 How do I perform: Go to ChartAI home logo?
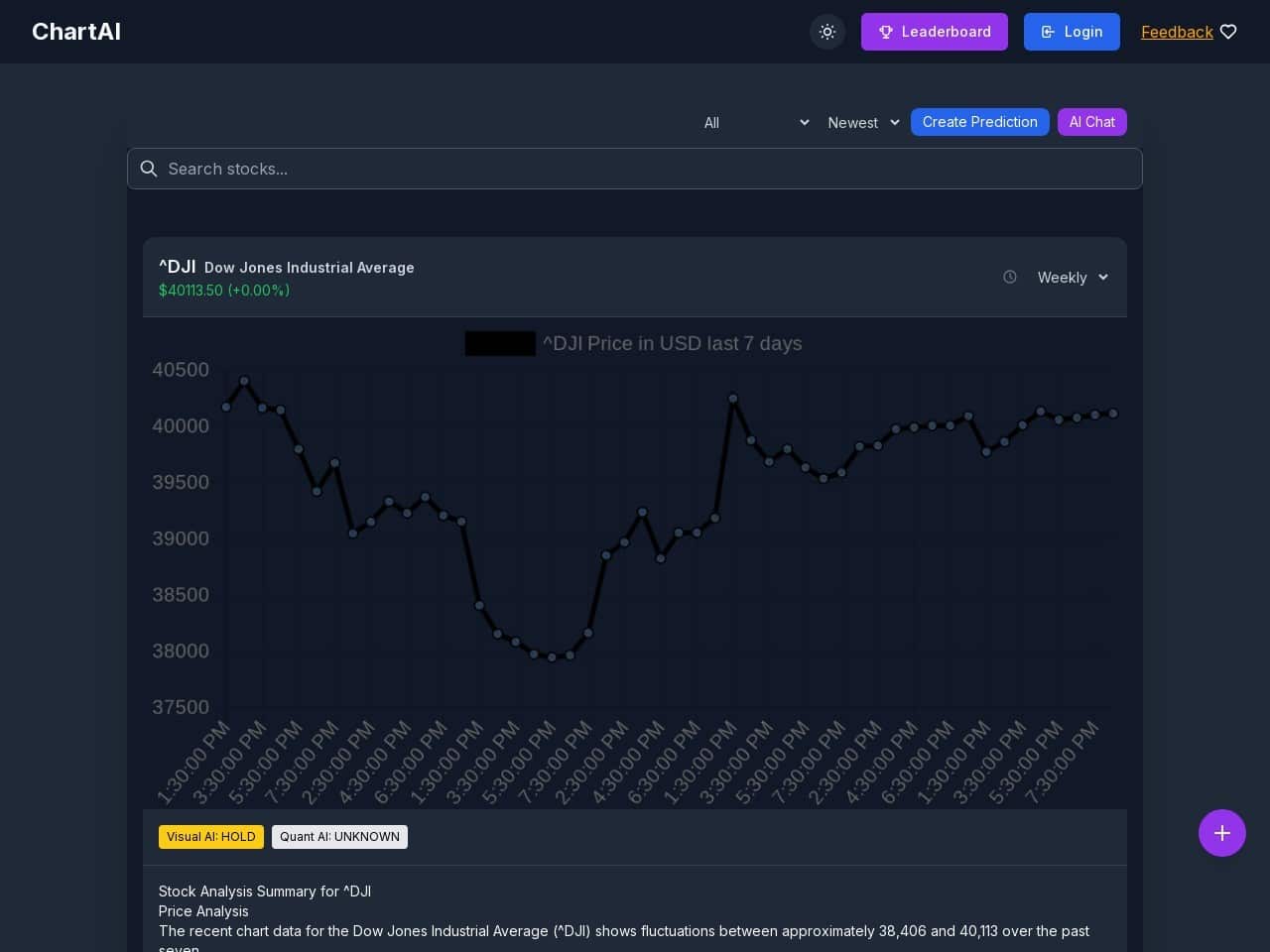pyautogui.click(x=76, y=32)
